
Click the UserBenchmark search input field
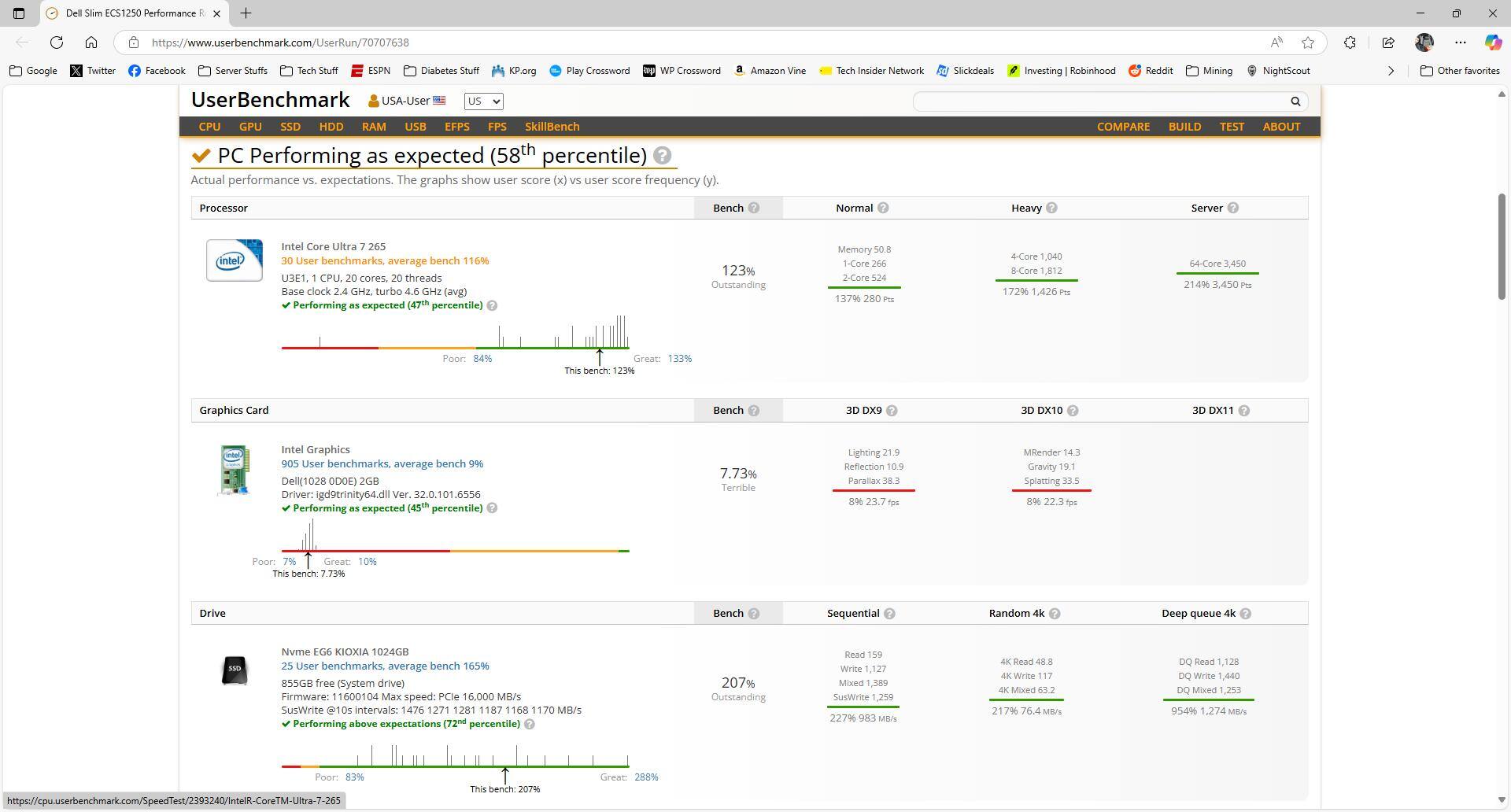1099,101
